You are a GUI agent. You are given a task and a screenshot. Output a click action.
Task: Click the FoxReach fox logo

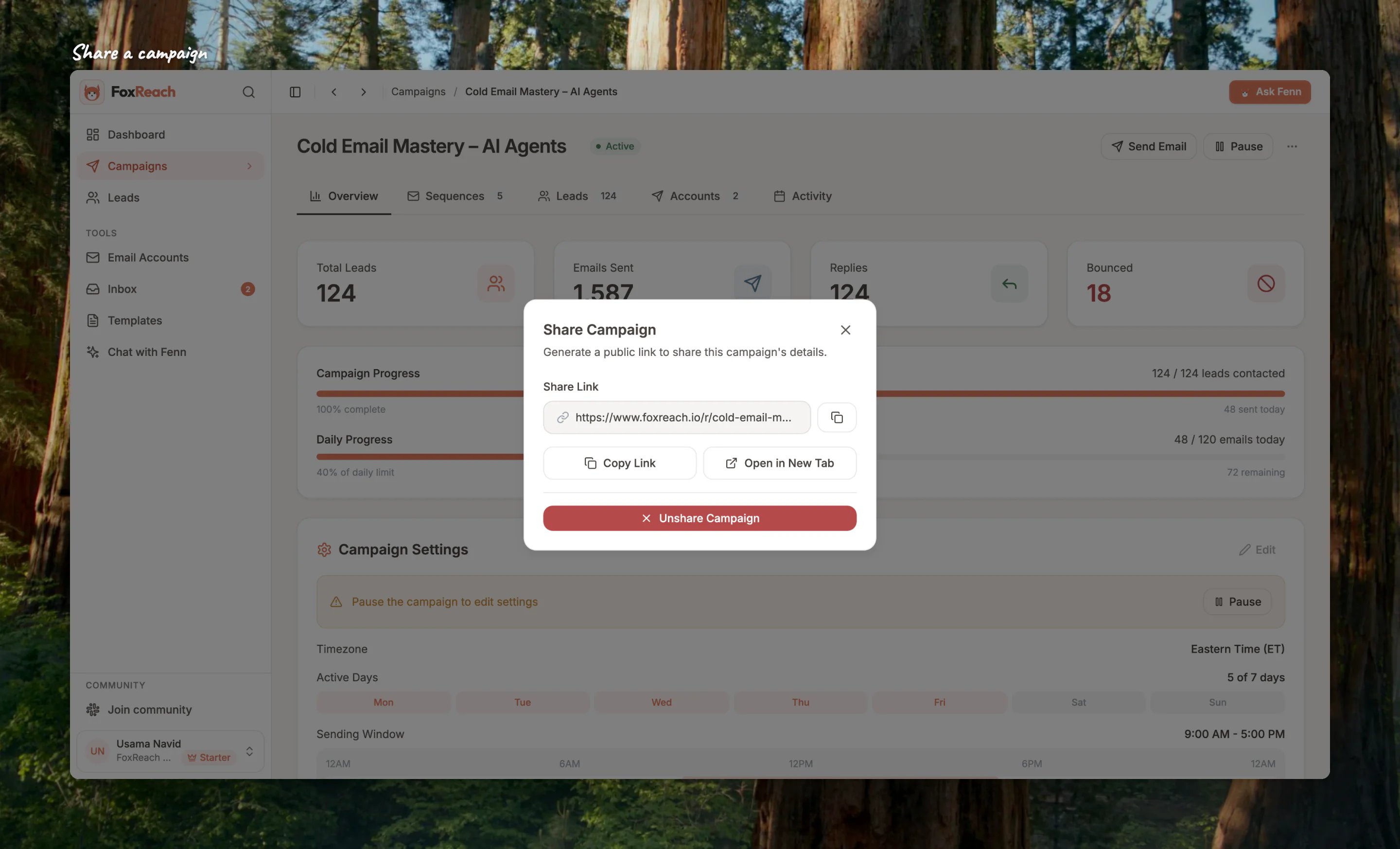(x=92, y=92)
